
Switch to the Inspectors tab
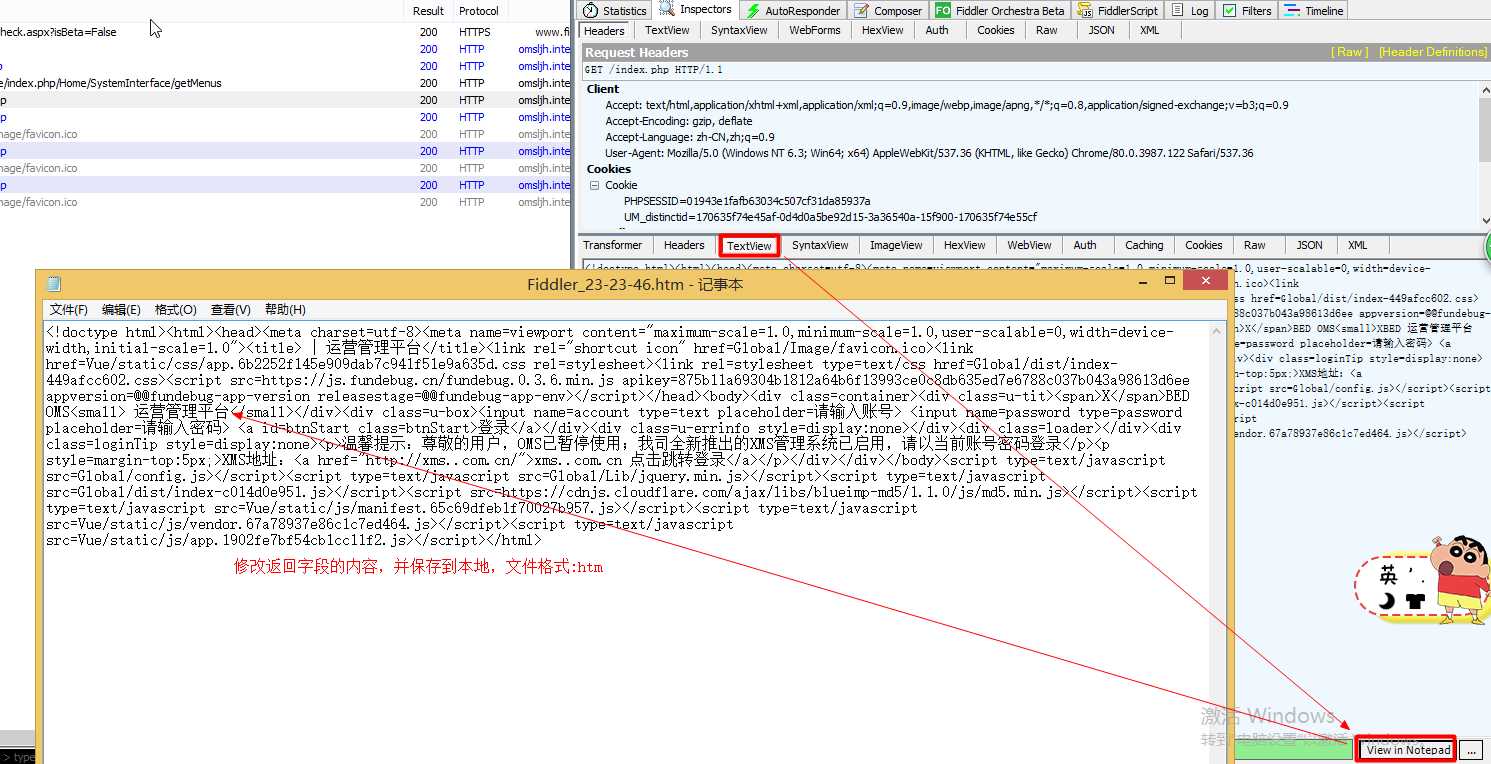click(696, 9)
